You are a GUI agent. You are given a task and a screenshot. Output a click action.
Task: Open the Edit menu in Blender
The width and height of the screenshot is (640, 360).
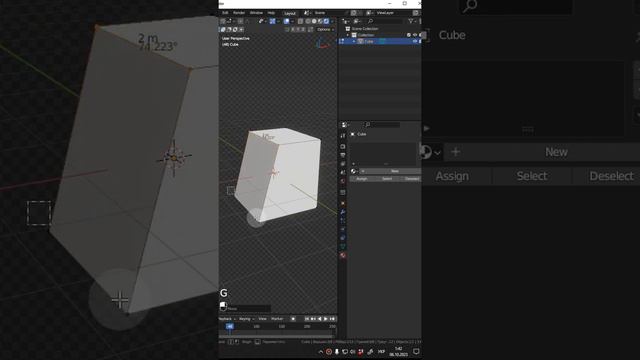[225, 13]
